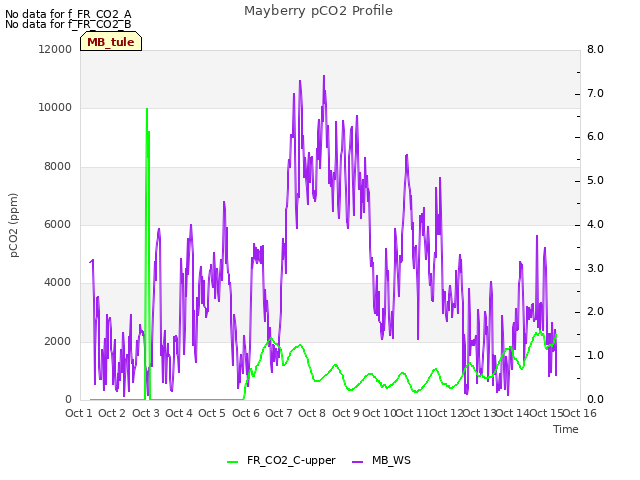Screen dimensions: 640x480
Task: Click the 10000 y-axis tick label
Action: click(x=55, y=108)
